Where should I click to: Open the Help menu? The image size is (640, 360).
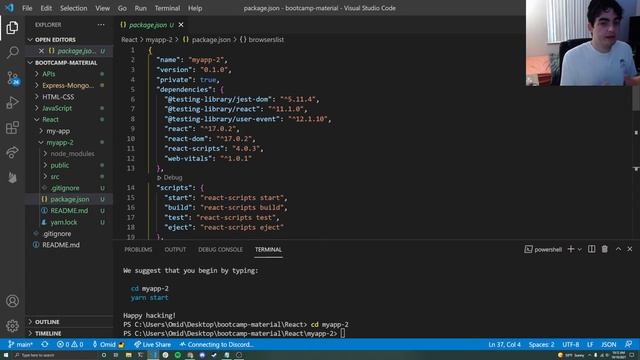[195, 8]
